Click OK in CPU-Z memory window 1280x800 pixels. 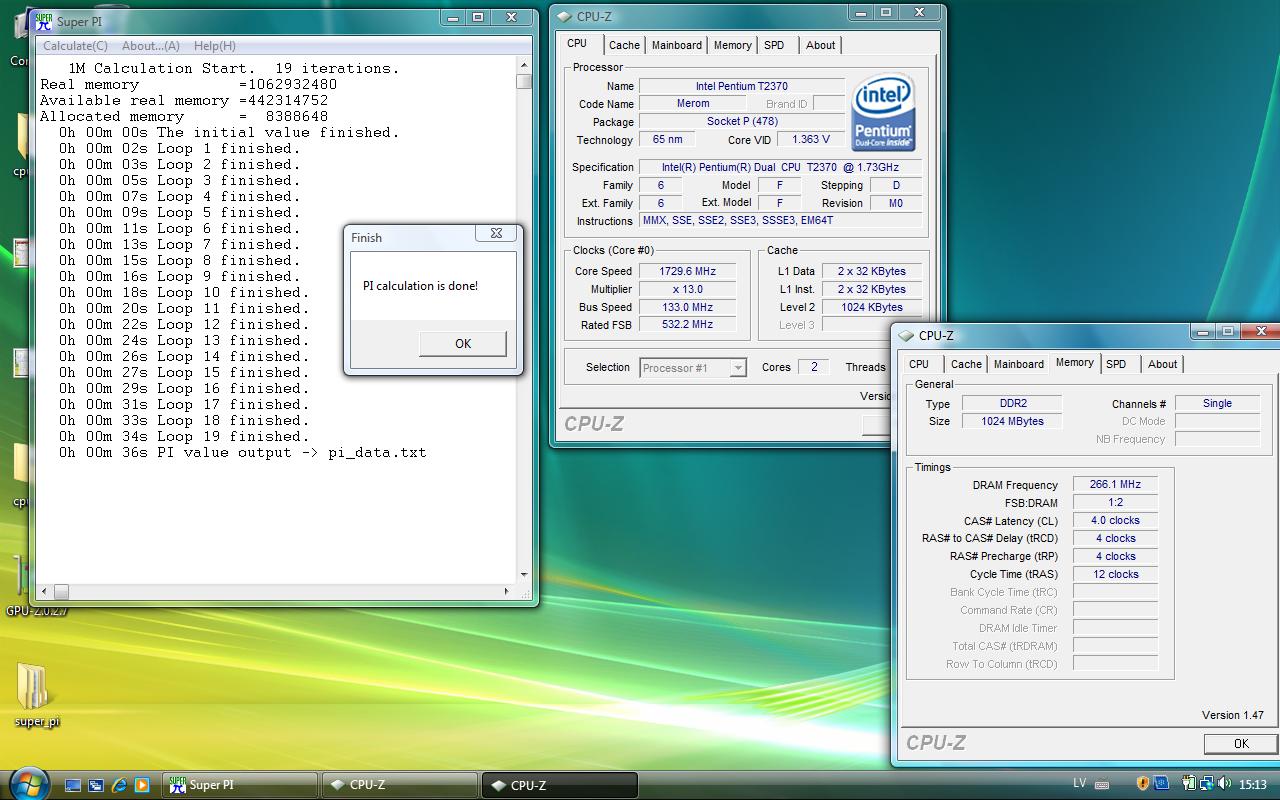tap(1241, 743)
